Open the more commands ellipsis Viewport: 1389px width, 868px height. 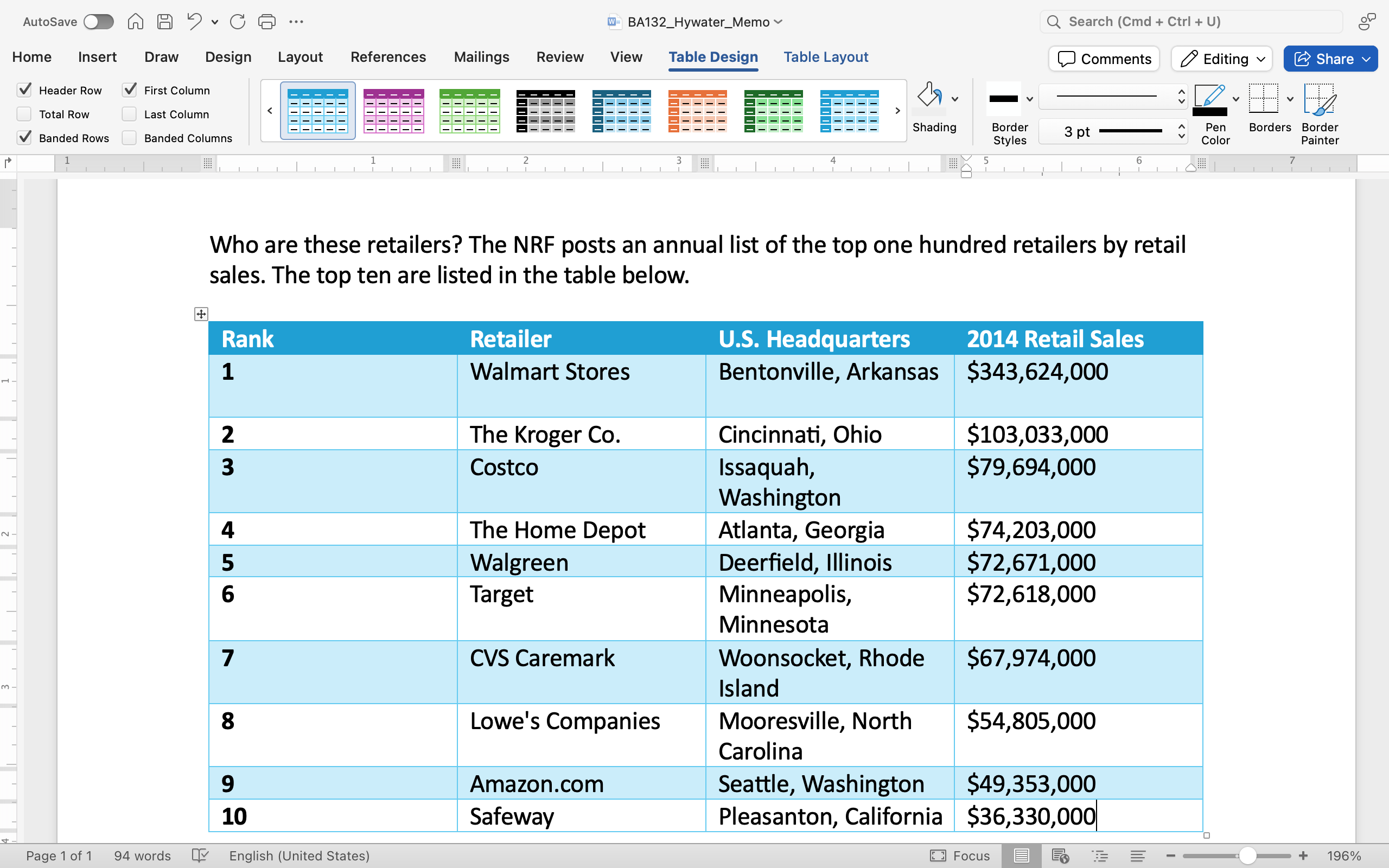296,22
